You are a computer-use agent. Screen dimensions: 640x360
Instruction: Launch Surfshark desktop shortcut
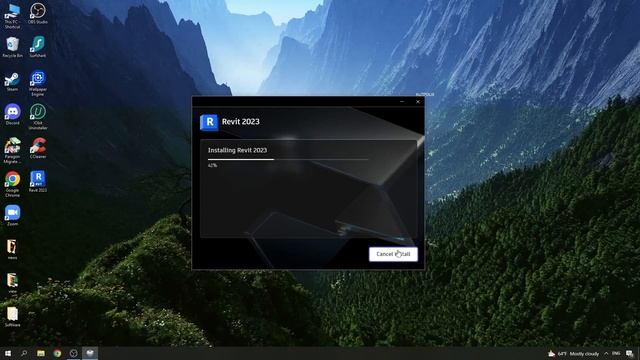click(x=38, y=47)
